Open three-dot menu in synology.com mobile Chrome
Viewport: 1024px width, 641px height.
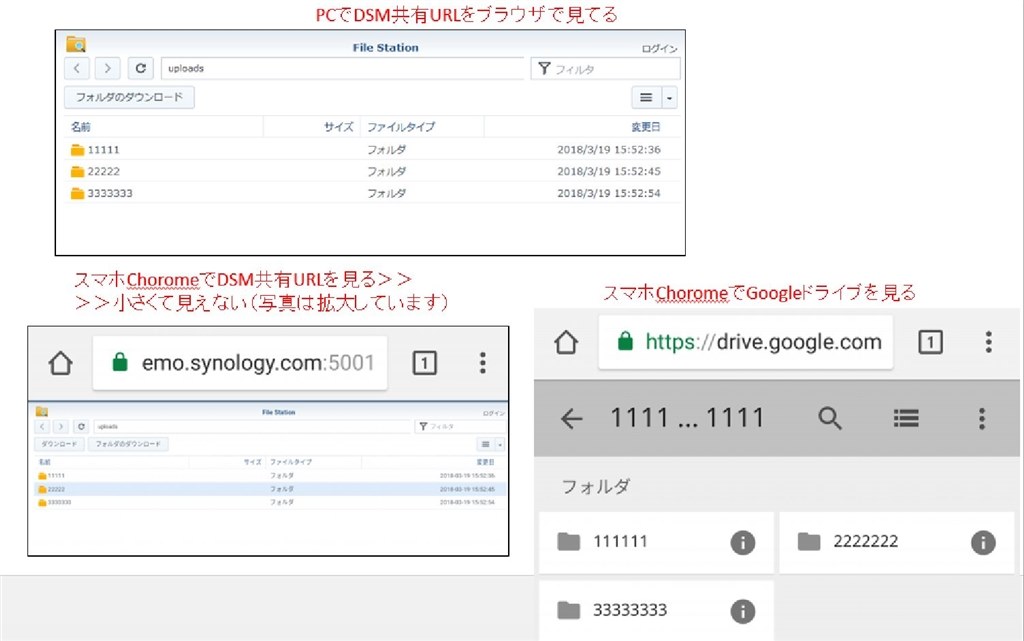coord(483,363)
